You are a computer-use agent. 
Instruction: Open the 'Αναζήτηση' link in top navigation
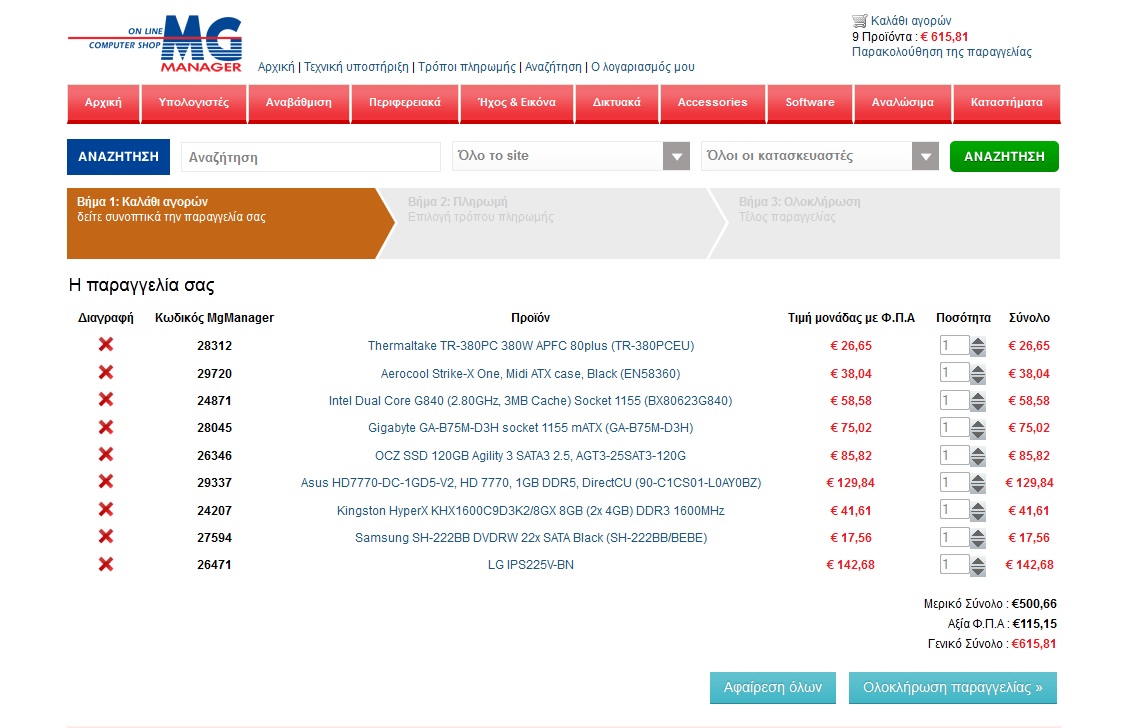click(553, 67)
